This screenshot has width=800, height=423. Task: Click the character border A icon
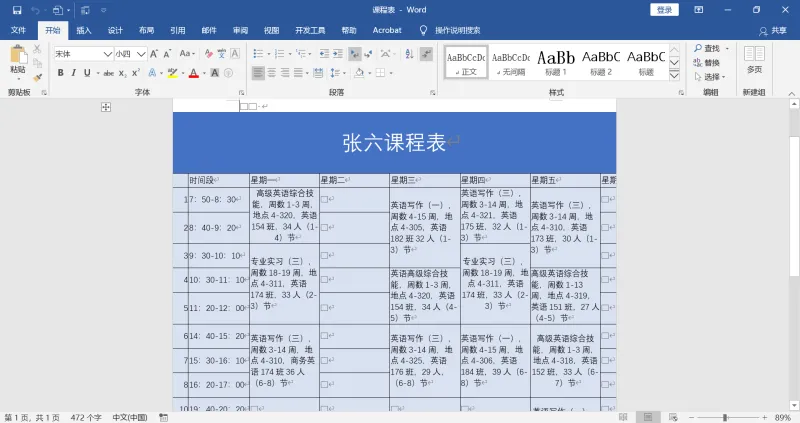235,54
